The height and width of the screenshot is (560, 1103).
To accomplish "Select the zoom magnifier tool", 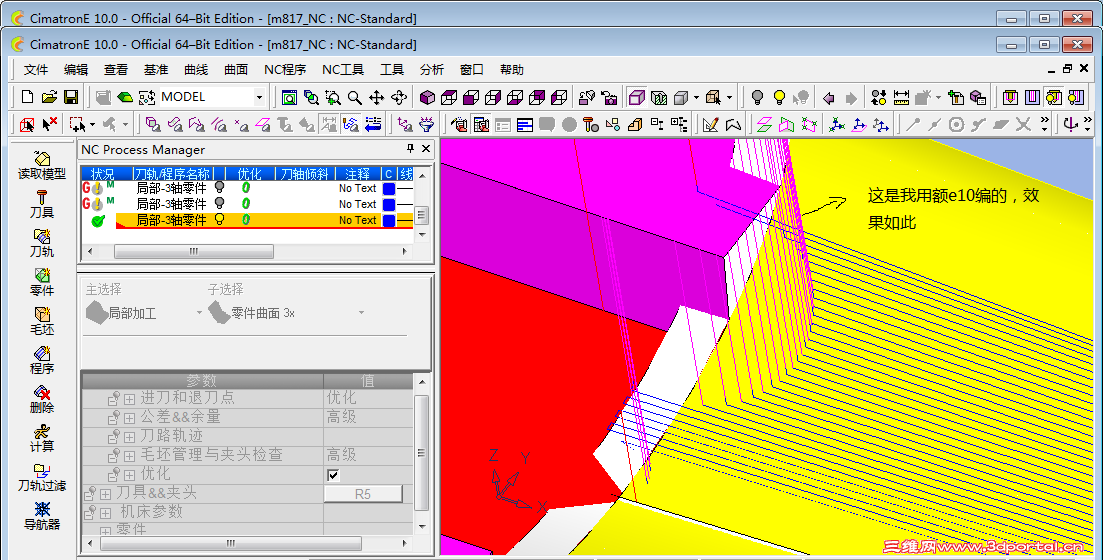I will click(x=355, y=97).
